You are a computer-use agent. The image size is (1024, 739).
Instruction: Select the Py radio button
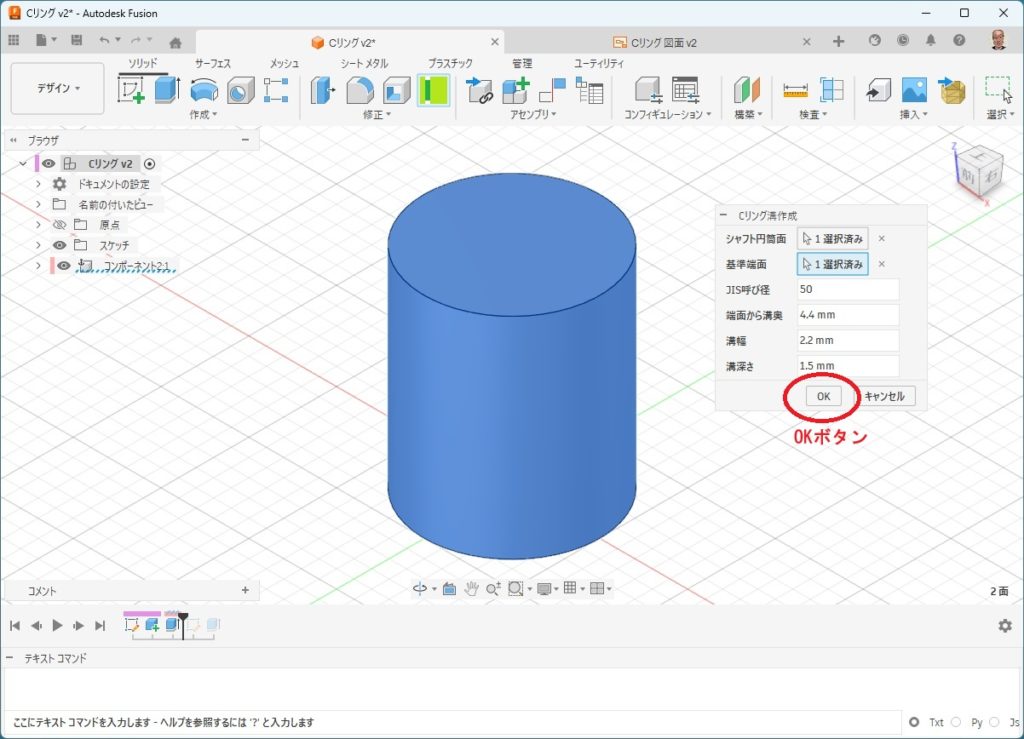coord(956,722)
